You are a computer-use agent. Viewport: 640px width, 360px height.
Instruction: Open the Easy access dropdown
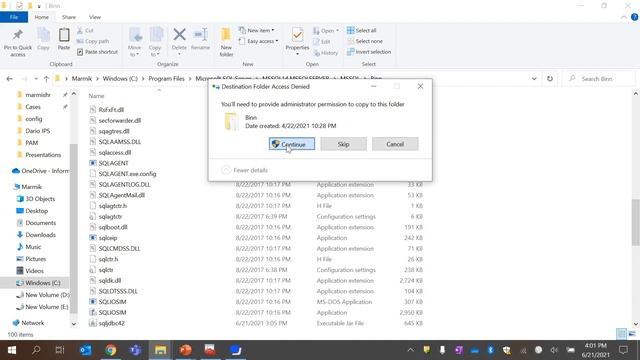pyautogui.click(x=258, y=41)
